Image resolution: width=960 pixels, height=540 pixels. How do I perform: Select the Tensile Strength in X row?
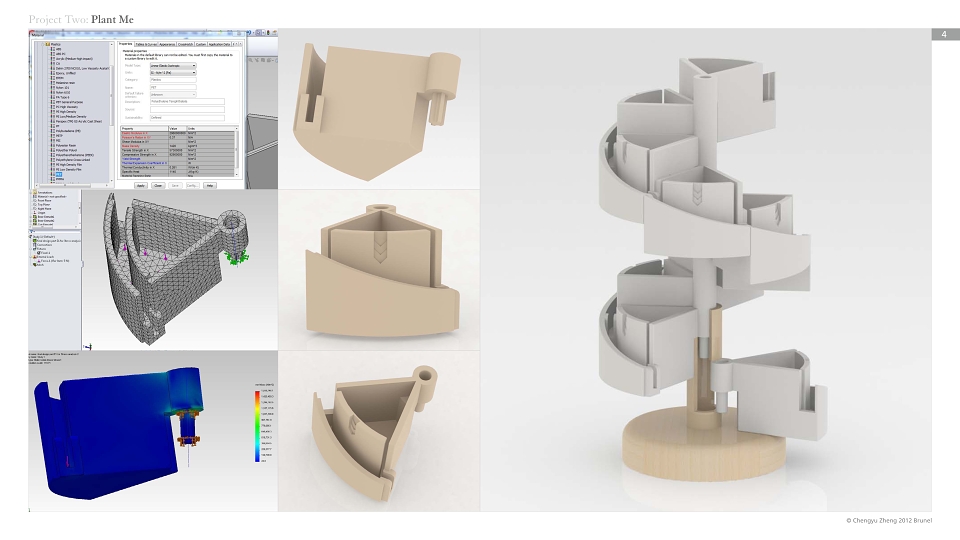[178, 150]
